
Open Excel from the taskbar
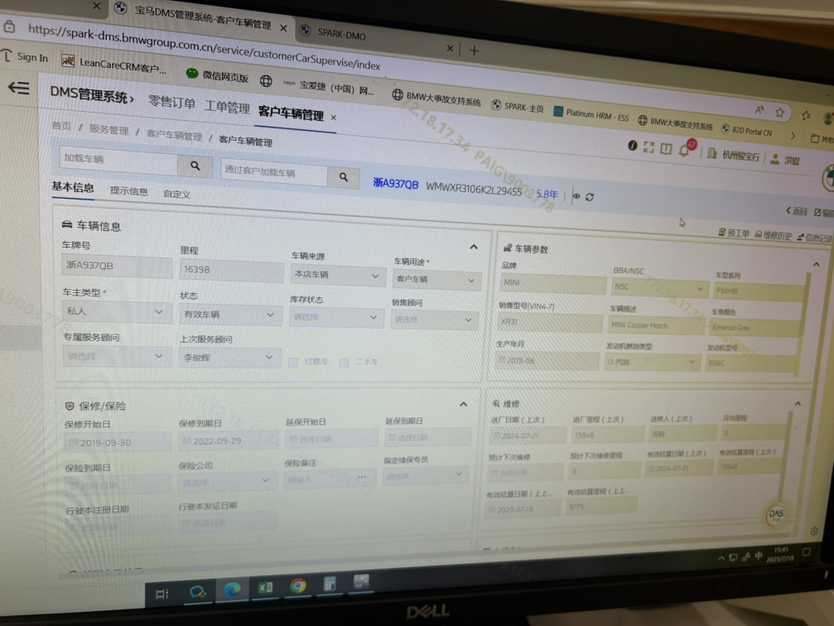pos(265,588)
